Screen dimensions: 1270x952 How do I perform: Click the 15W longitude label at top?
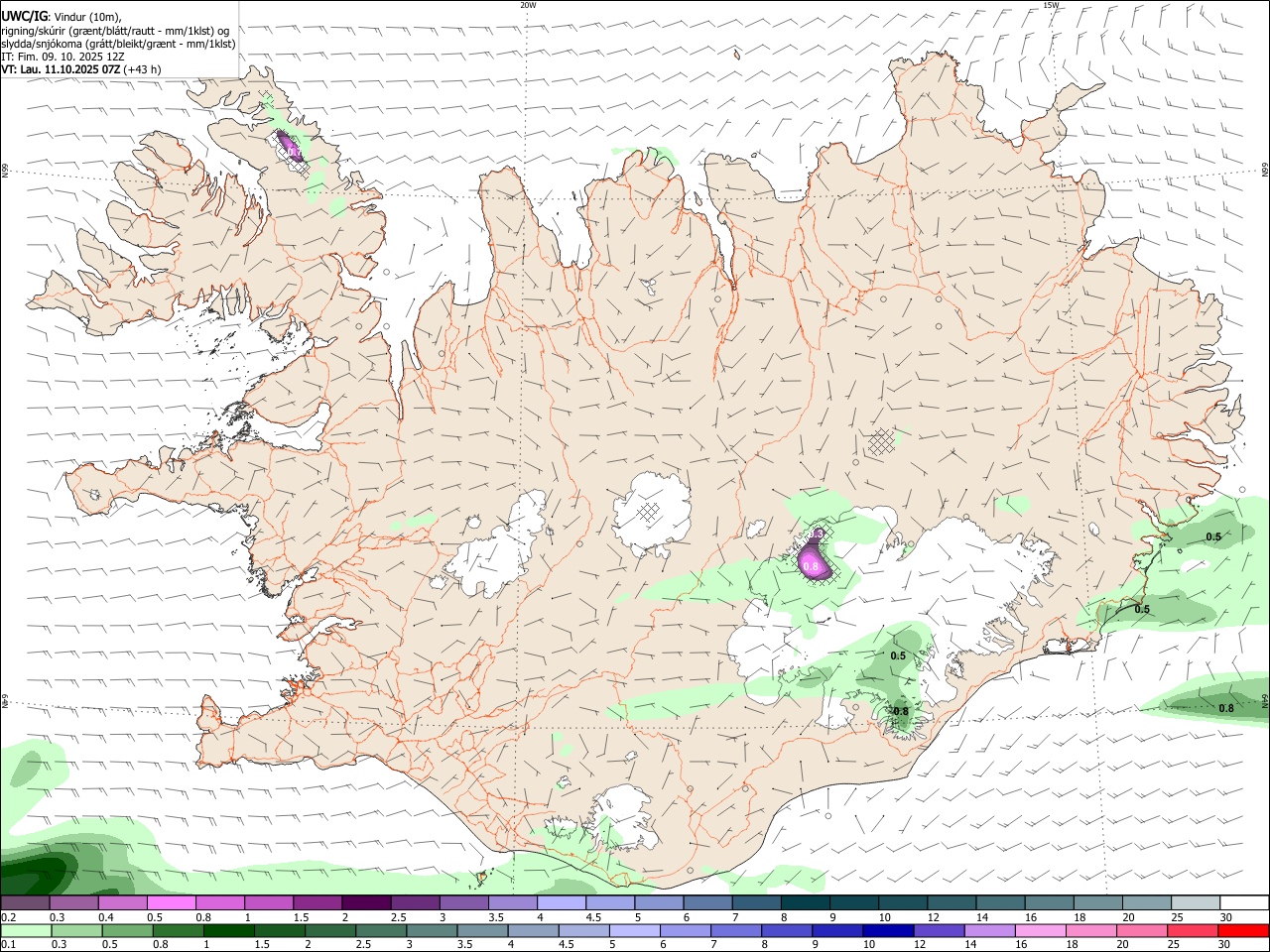coord(1051,5)
